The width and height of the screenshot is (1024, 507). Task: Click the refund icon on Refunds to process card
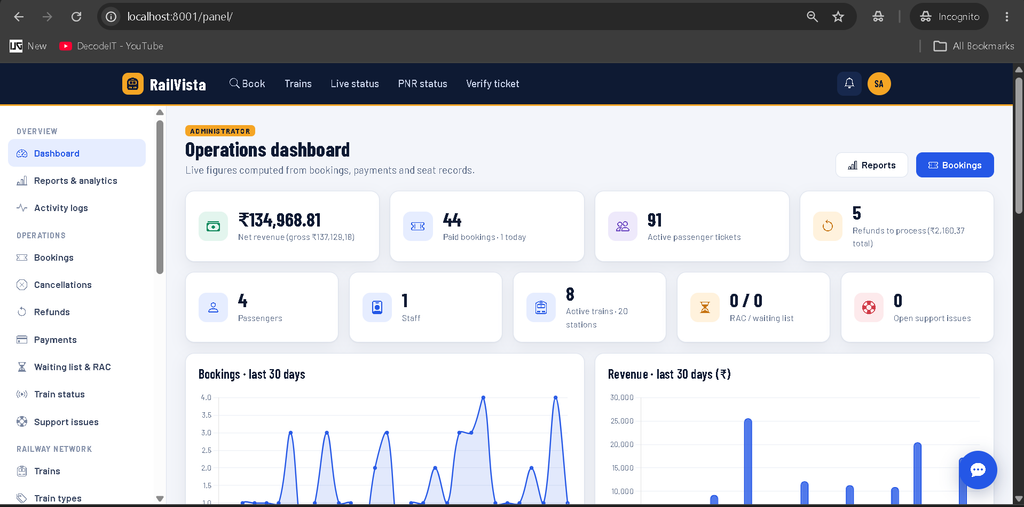point(827,226)
